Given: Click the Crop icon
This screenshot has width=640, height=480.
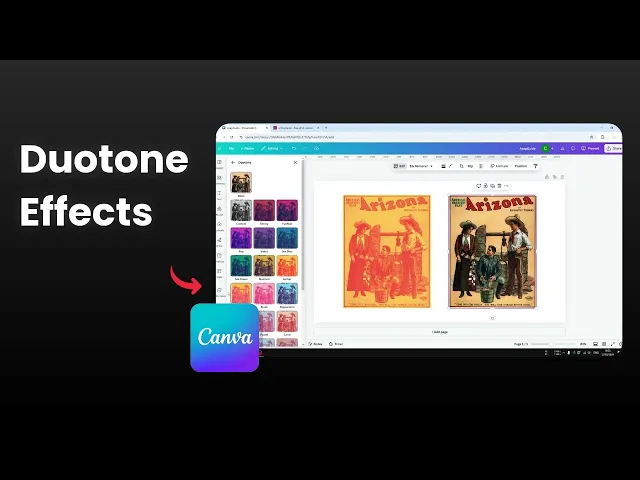Looking at the screenshot, I should pyautogui.click(x=461, y=166).
